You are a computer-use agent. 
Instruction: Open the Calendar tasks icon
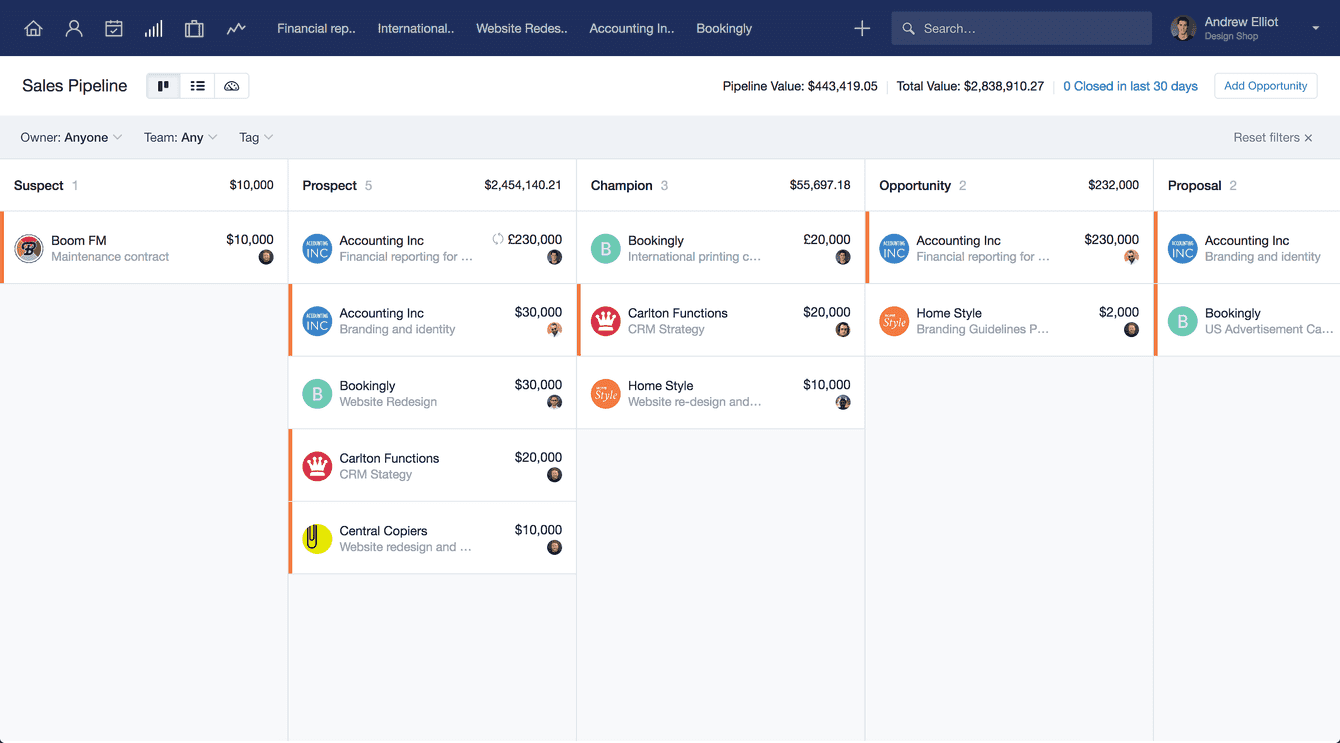[x=114, y=28]
